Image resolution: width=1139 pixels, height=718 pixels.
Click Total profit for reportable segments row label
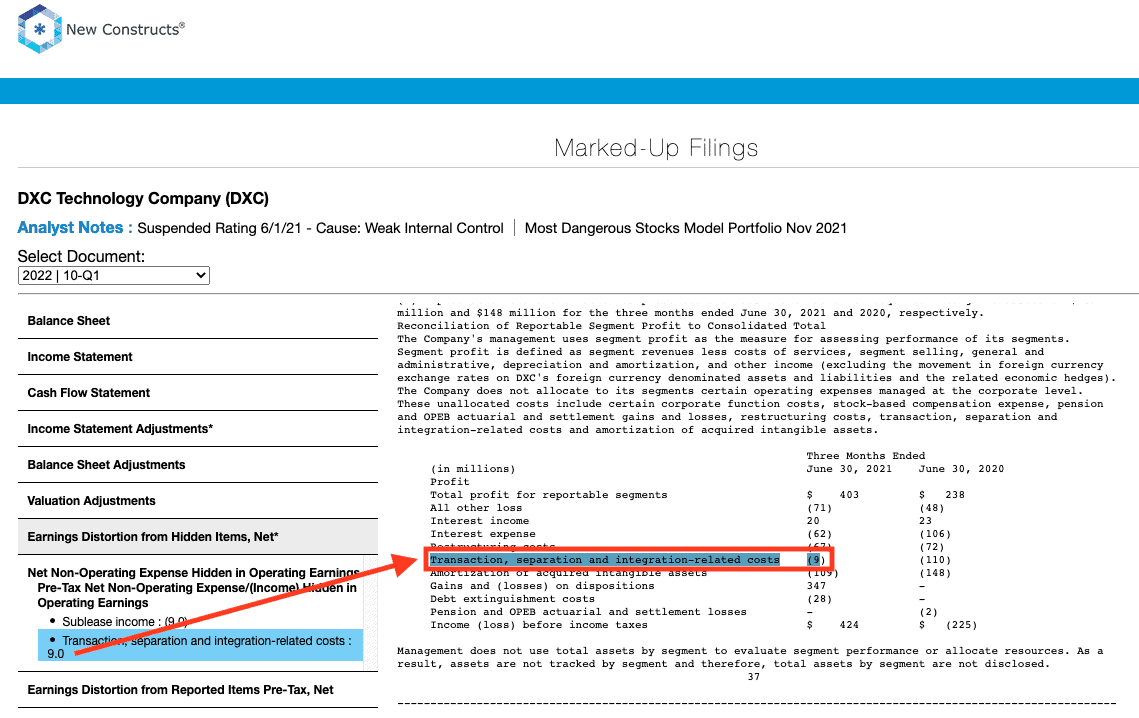click(x=548, y=495)
